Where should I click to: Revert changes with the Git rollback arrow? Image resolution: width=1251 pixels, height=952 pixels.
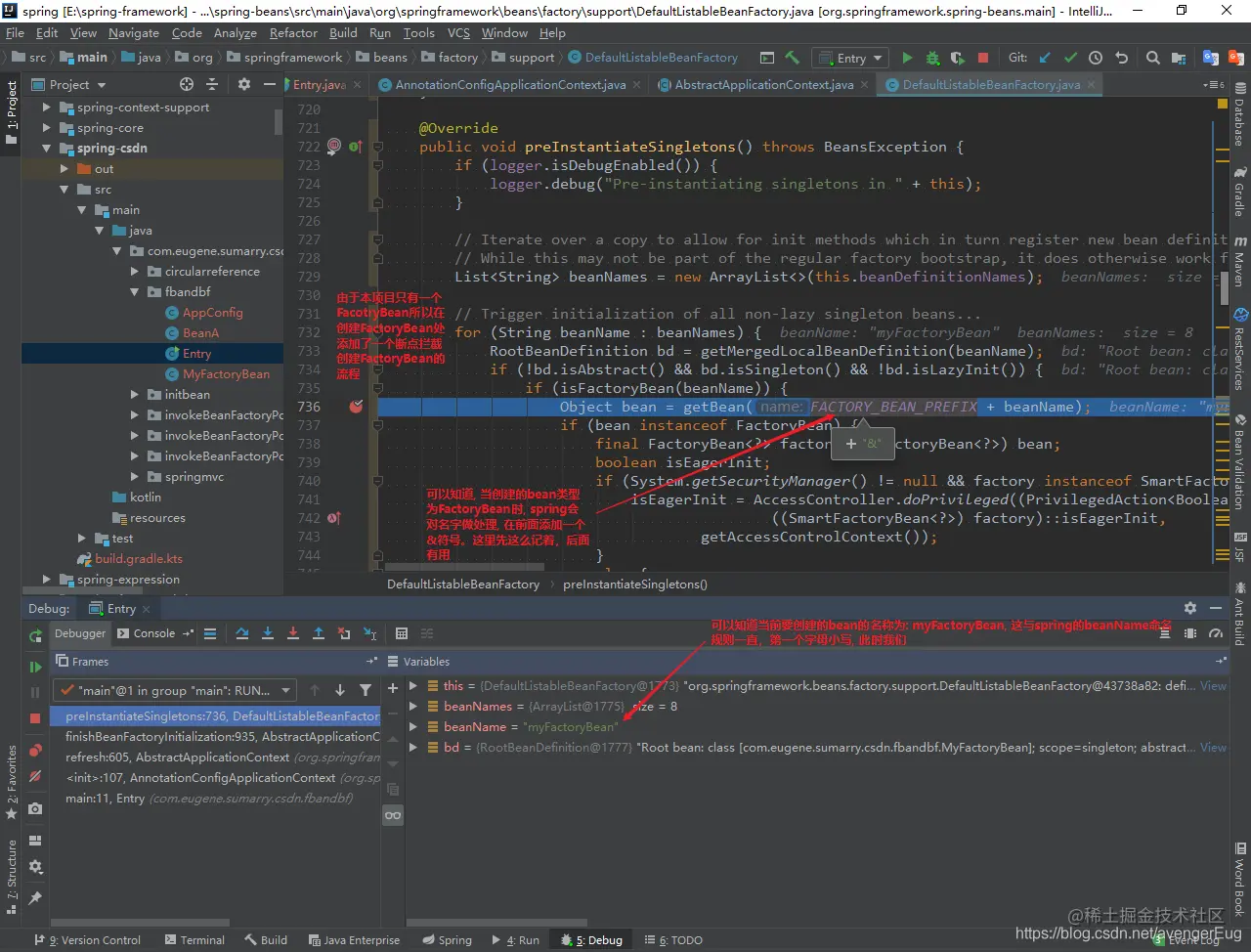point(1121,58)
